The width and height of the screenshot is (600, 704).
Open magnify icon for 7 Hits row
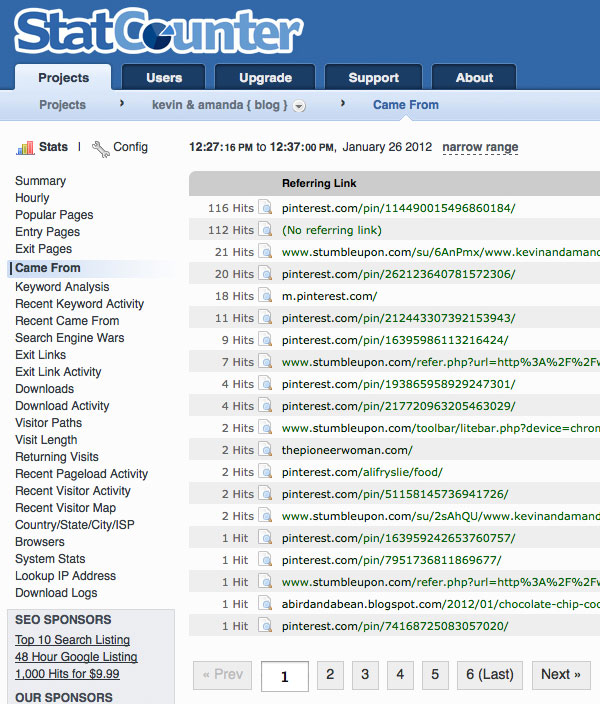click(265, 362)
